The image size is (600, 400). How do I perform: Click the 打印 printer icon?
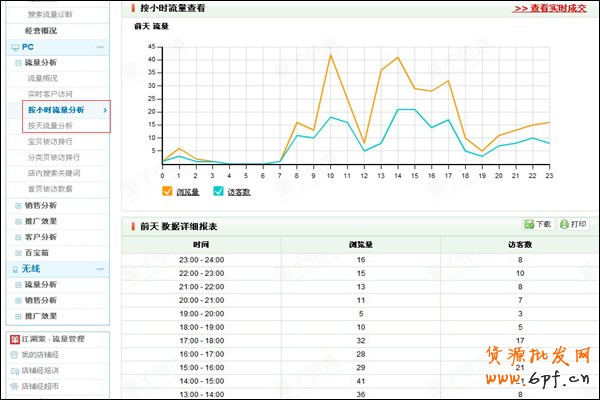coord(565,224)
